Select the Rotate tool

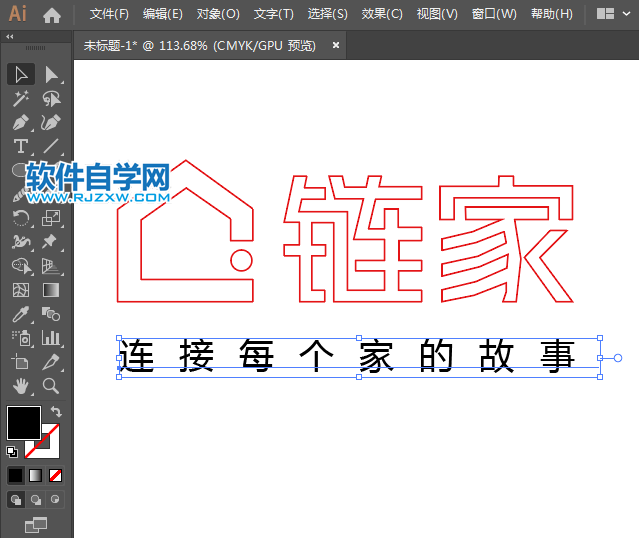pyautogui.click(x=21, y=218)
